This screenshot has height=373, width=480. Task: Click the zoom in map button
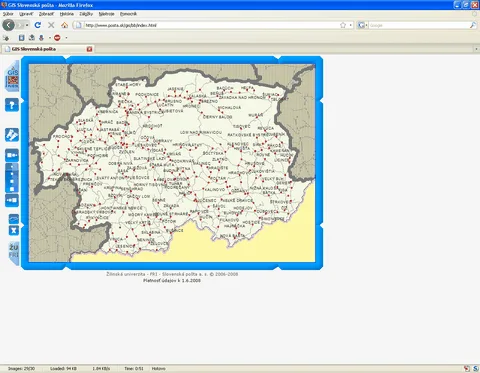12,200
